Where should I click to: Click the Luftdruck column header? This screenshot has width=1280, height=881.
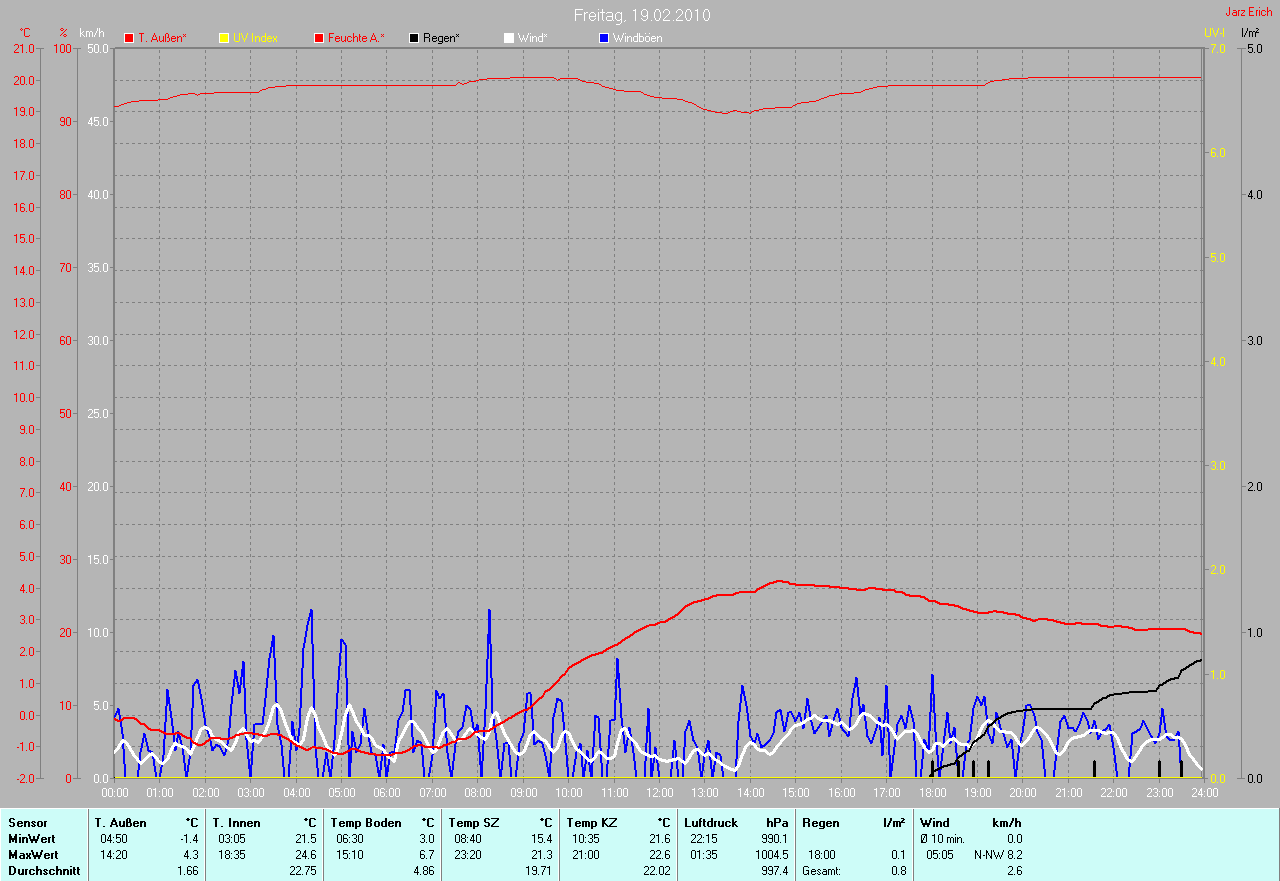(711, 823)
